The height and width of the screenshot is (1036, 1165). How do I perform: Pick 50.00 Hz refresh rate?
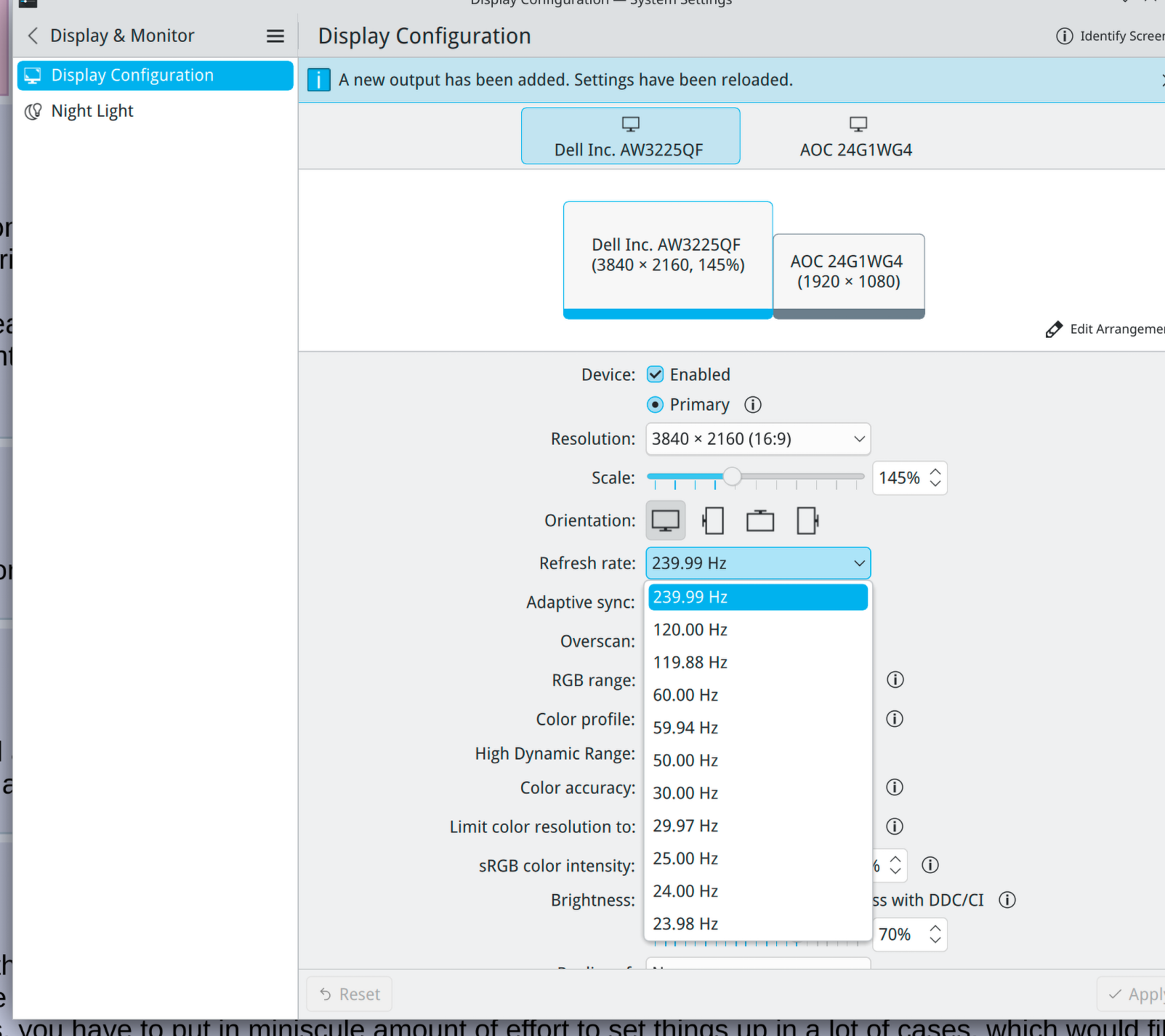coord(758,760)
